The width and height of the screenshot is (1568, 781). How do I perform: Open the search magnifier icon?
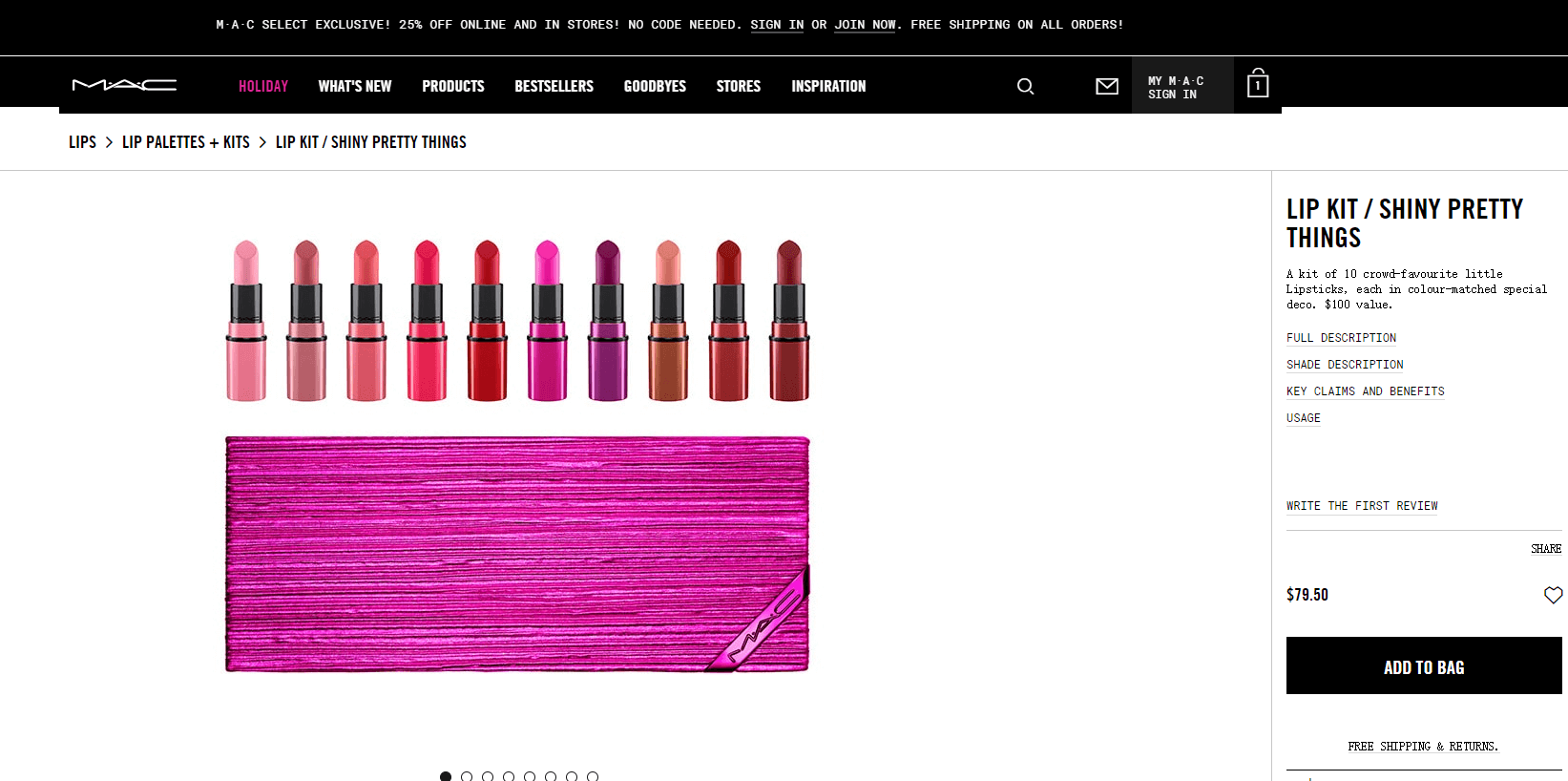pos(1026,87)
